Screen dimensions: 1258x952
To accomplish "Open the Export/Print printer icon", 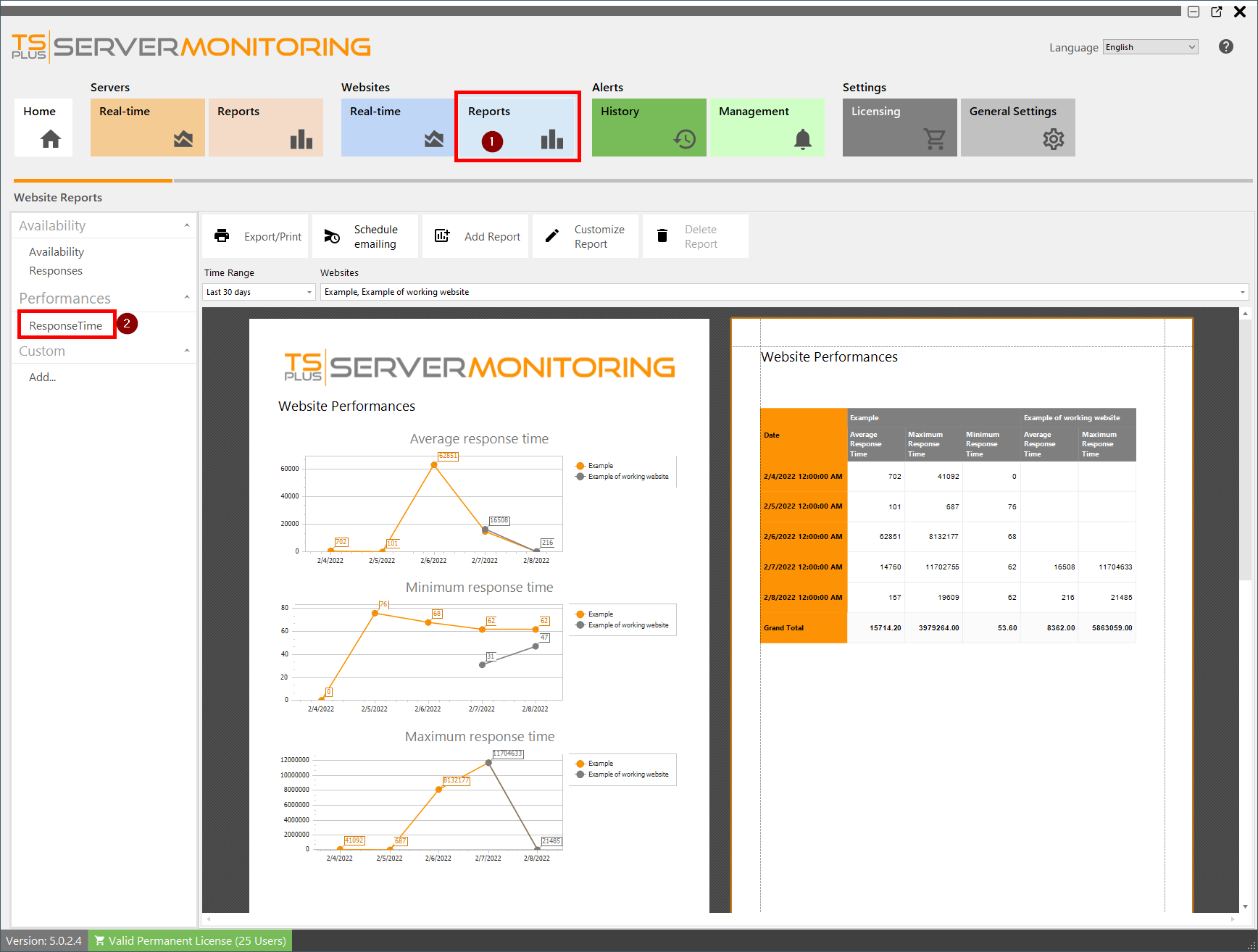I will click(x=222, y=235).
